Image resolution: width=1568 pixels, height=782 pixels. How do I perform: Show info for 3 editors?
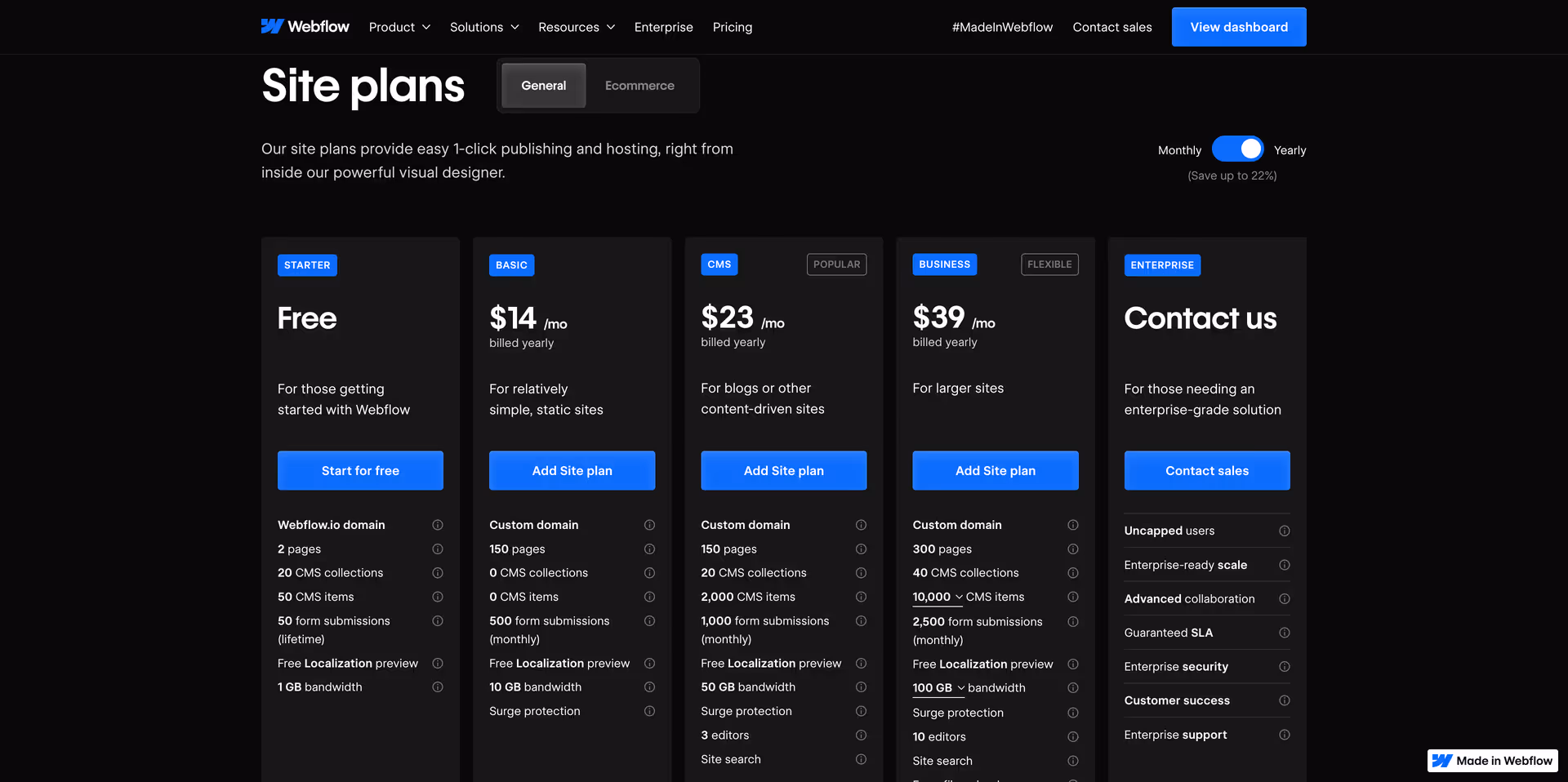coord(861,735)
